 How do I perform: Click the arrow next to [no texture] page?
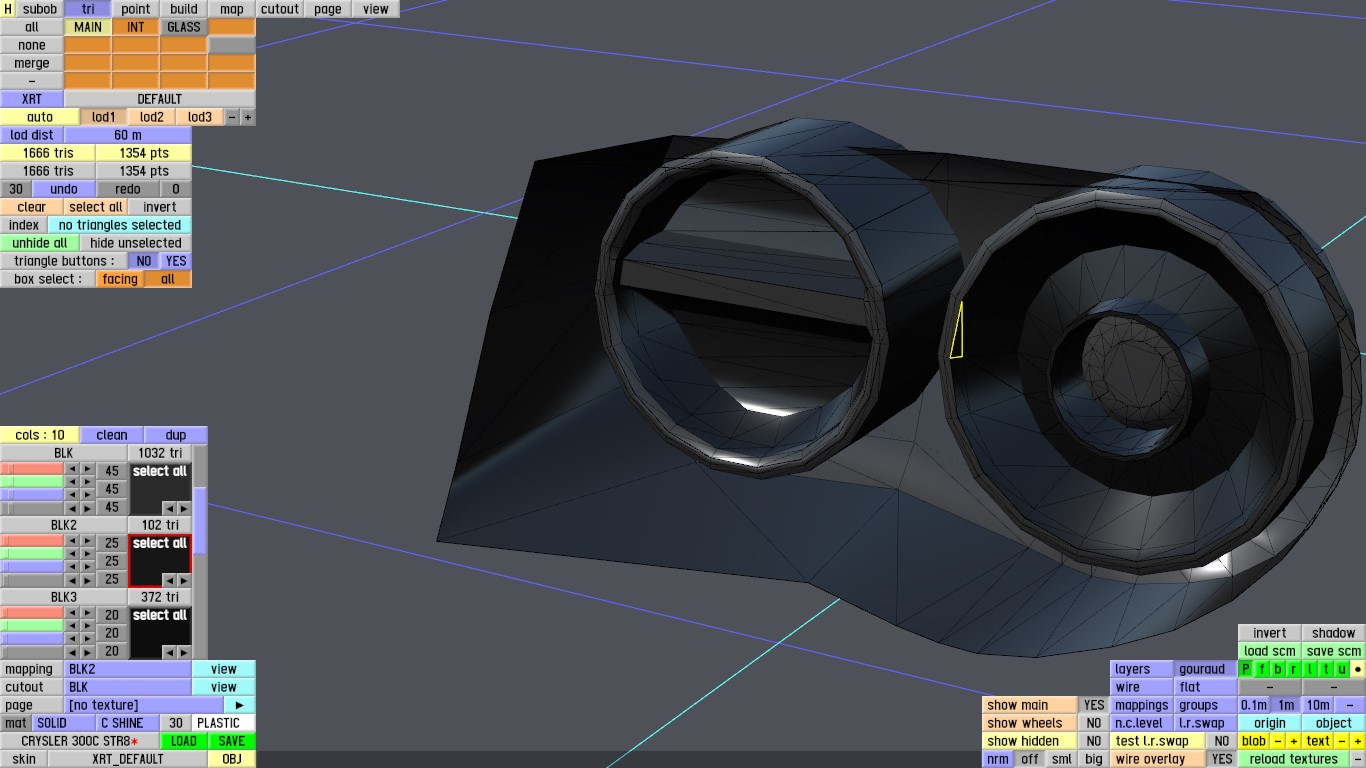coord(239,705)
